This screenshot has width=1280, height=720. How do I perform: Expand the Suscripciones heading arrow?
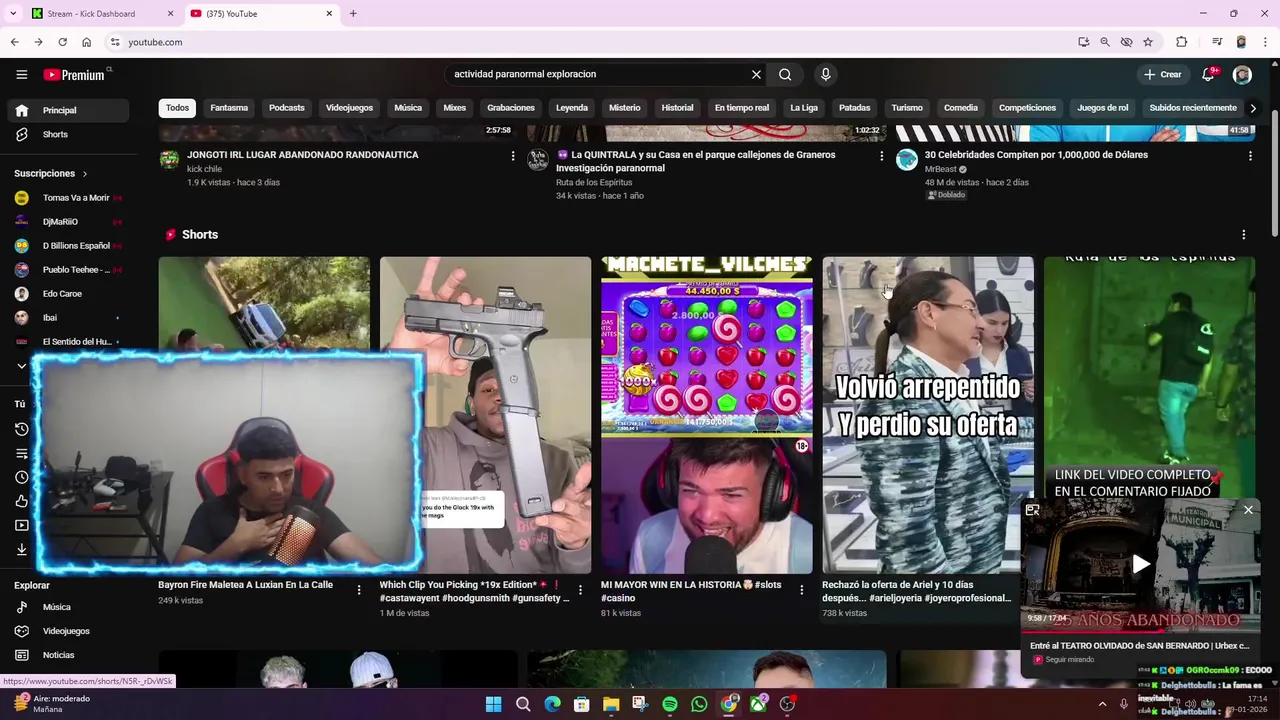click(84, 174)
